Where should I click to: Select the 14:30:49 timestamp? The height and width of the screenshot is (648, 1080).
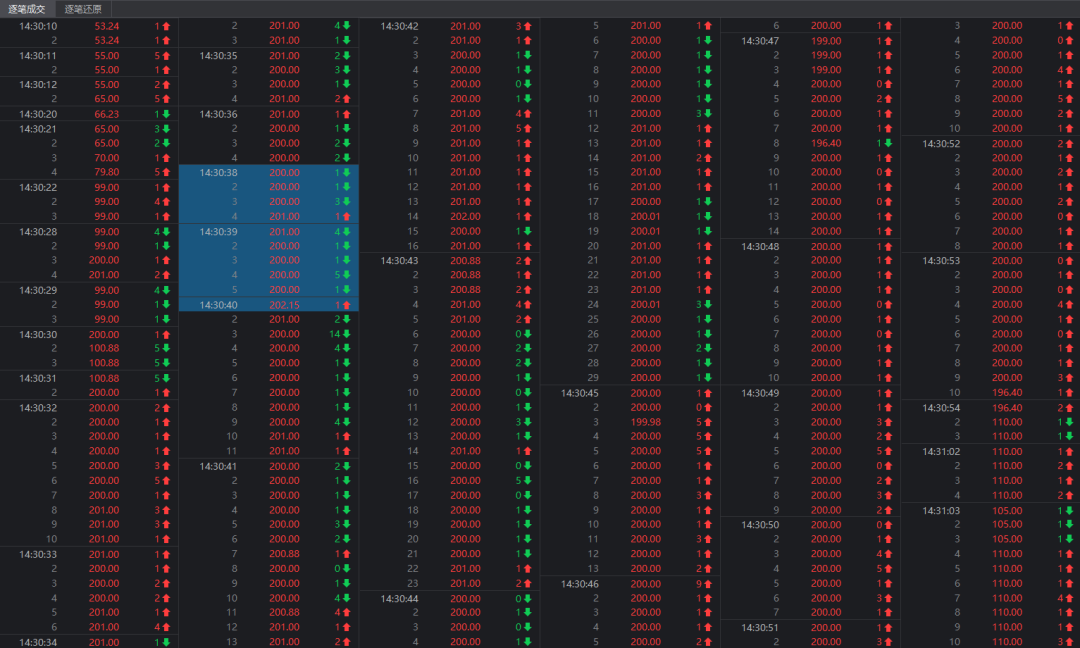(760, 393)
